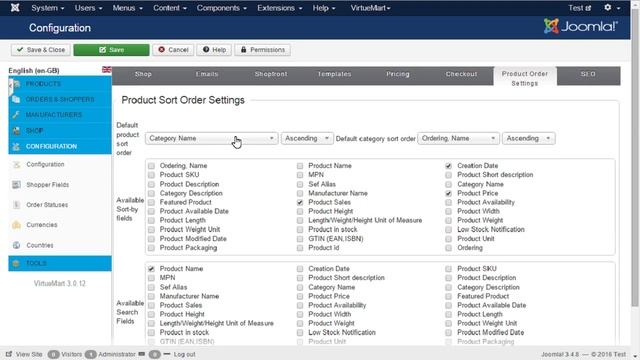
Task: Click the Configuration sub-item icon
Action: click(16, 164)
